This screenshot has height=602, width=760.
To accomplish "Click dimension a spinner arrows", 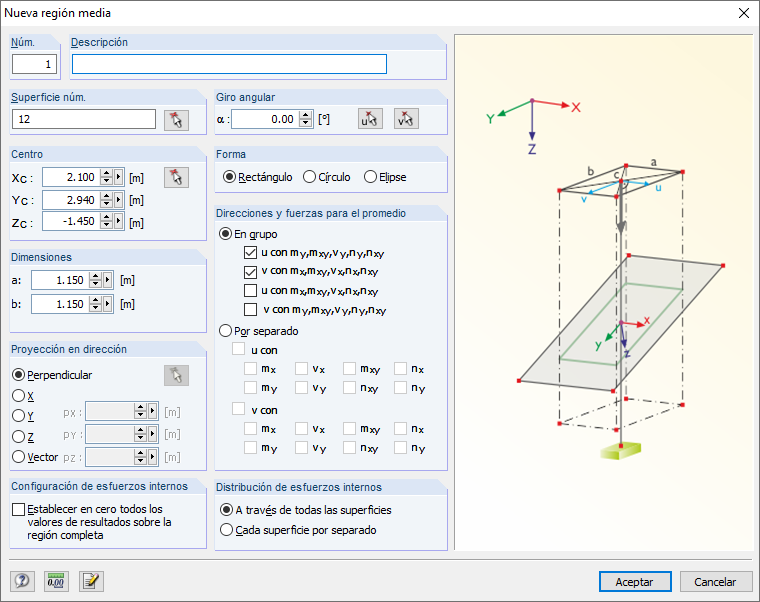I will tap(95, 280).
